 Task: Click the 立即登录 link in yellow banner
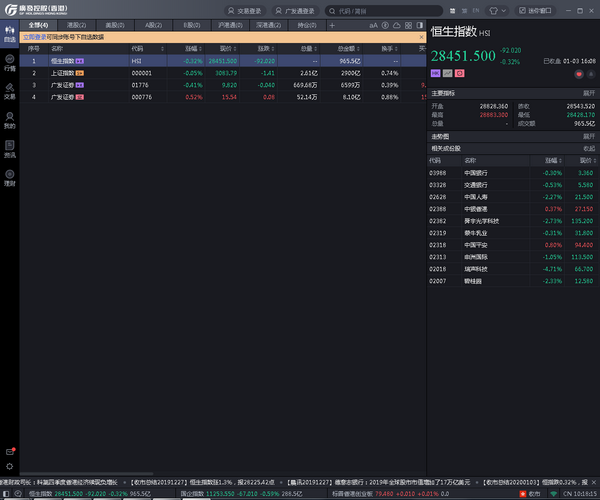pyautogui.click(x=34, y=37)
